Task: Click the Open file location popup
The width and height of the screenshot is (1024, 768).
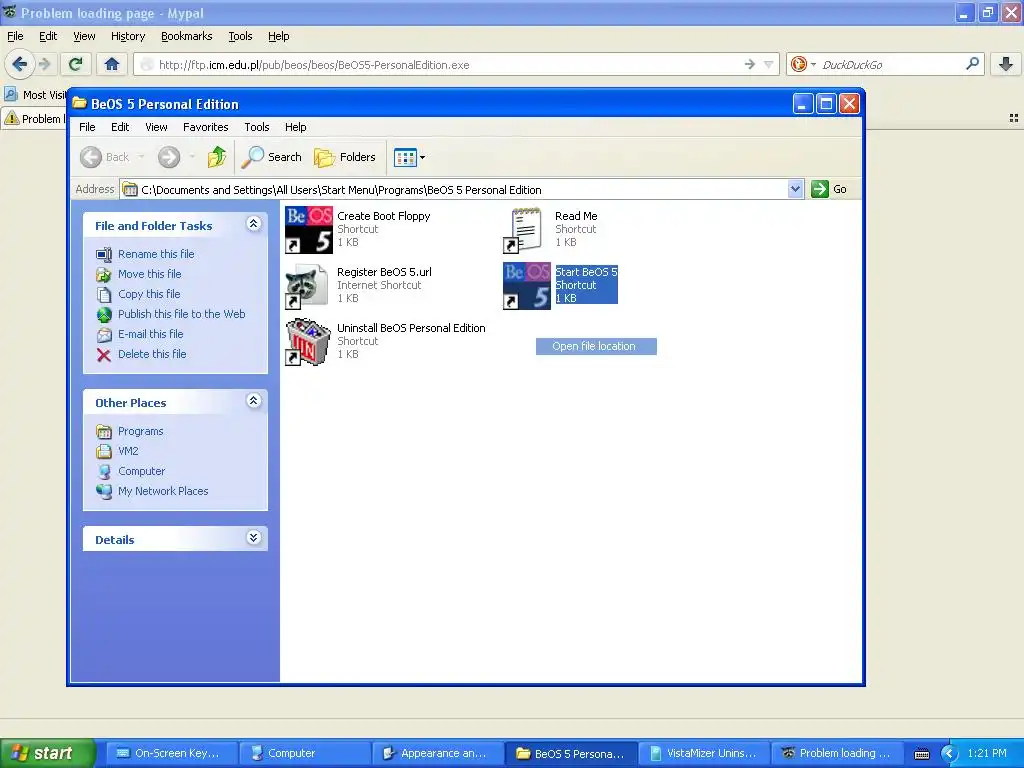Action: (x=596, y=346)
